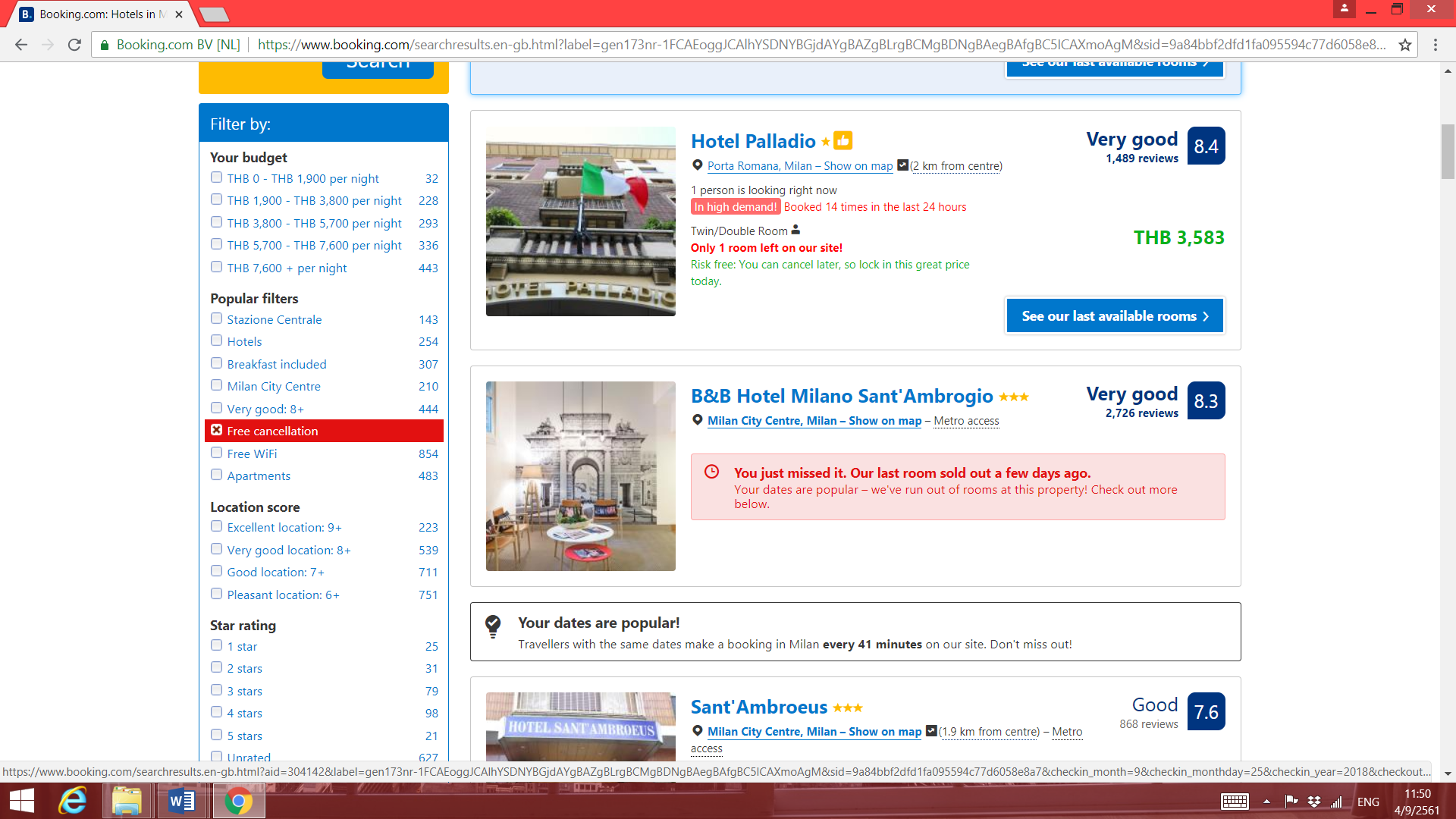Click the 7.6 score badge for Sant'Ambroeus
The height and width of the screenshot is (819, 1456).
pyautogui.click(x=1206, y=711)
